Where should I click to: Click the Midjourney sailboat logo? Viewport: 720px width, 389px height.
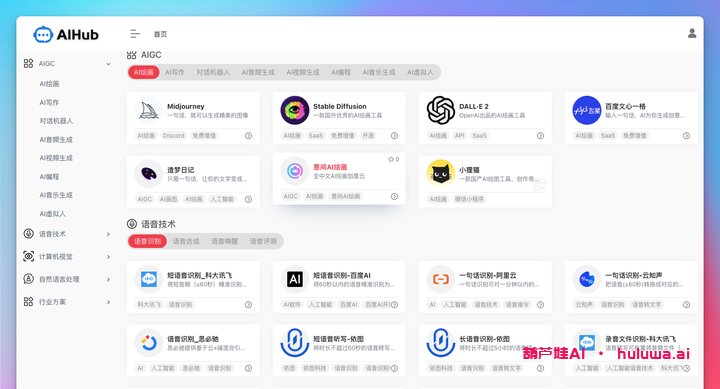[149, 110]
